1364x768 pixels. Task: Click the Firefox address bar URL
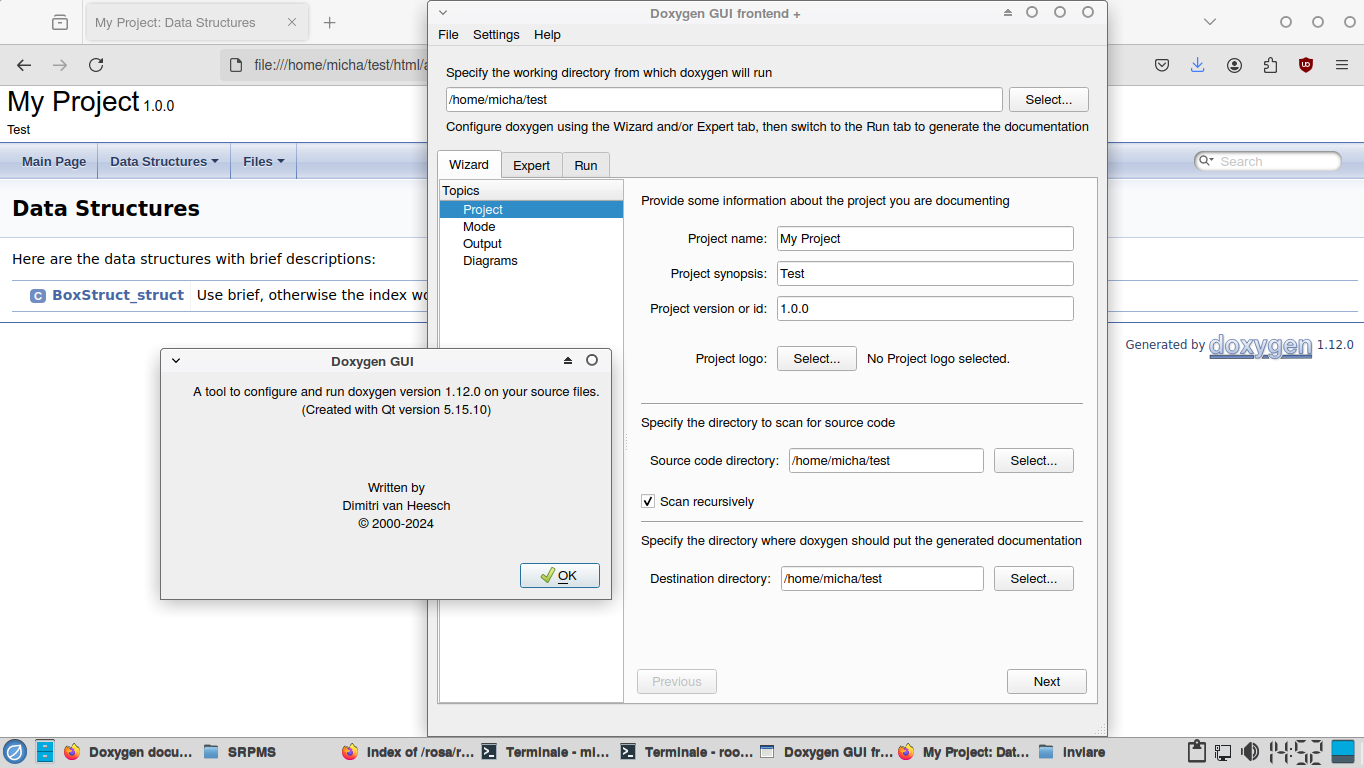(340, 65)
